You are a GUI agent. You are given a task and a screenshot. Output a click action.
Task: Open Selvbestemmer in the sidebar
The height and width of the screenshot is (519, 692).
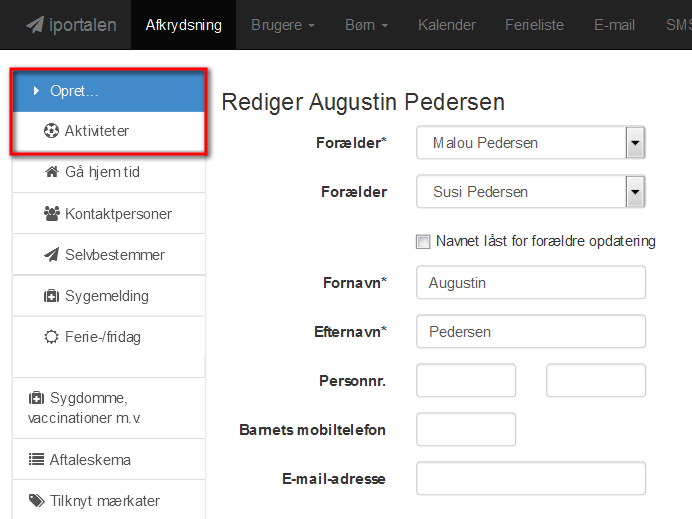[x=109, y=255]
